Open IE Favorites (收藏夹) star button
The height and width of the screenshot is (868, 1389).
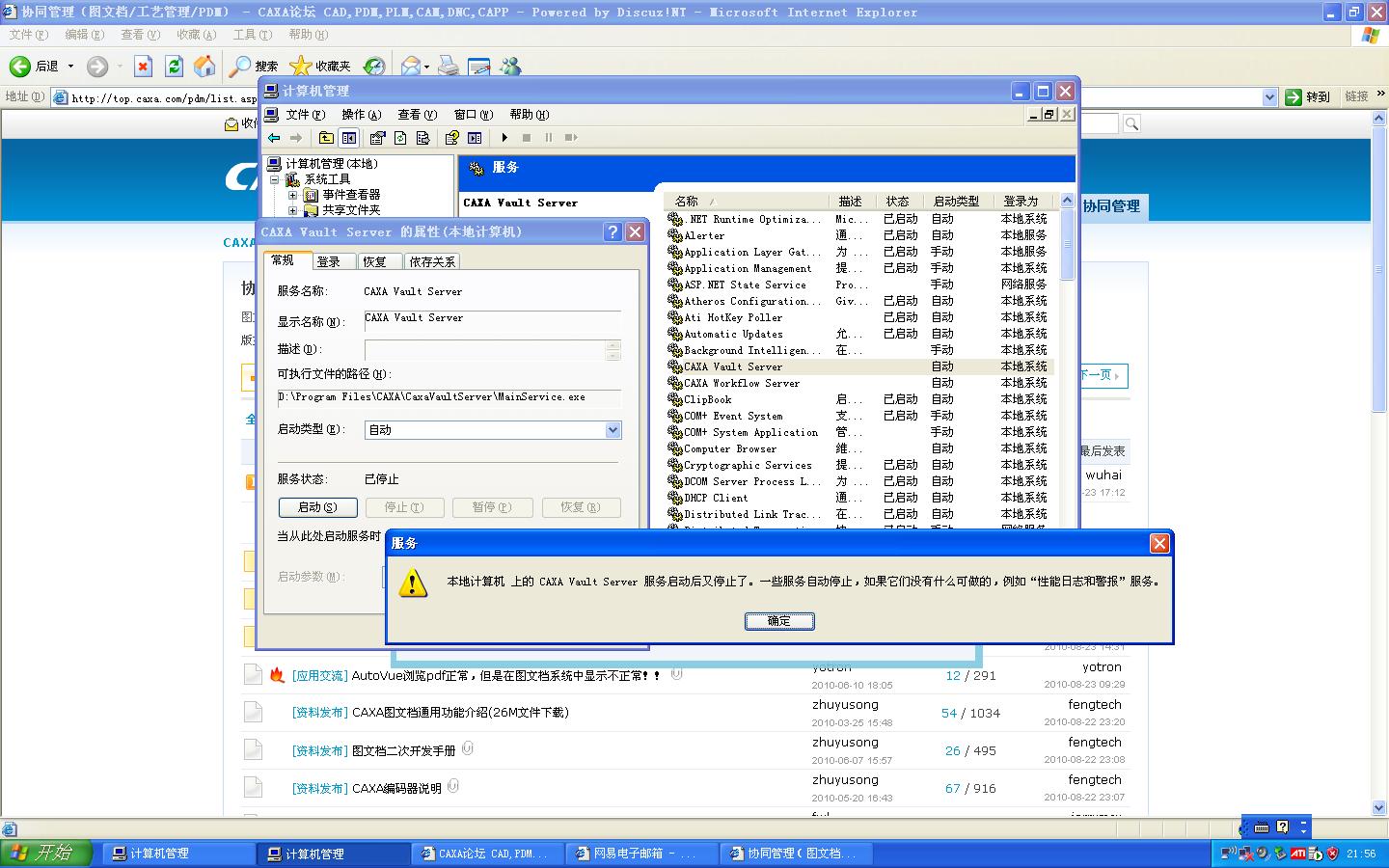(320, 66)
